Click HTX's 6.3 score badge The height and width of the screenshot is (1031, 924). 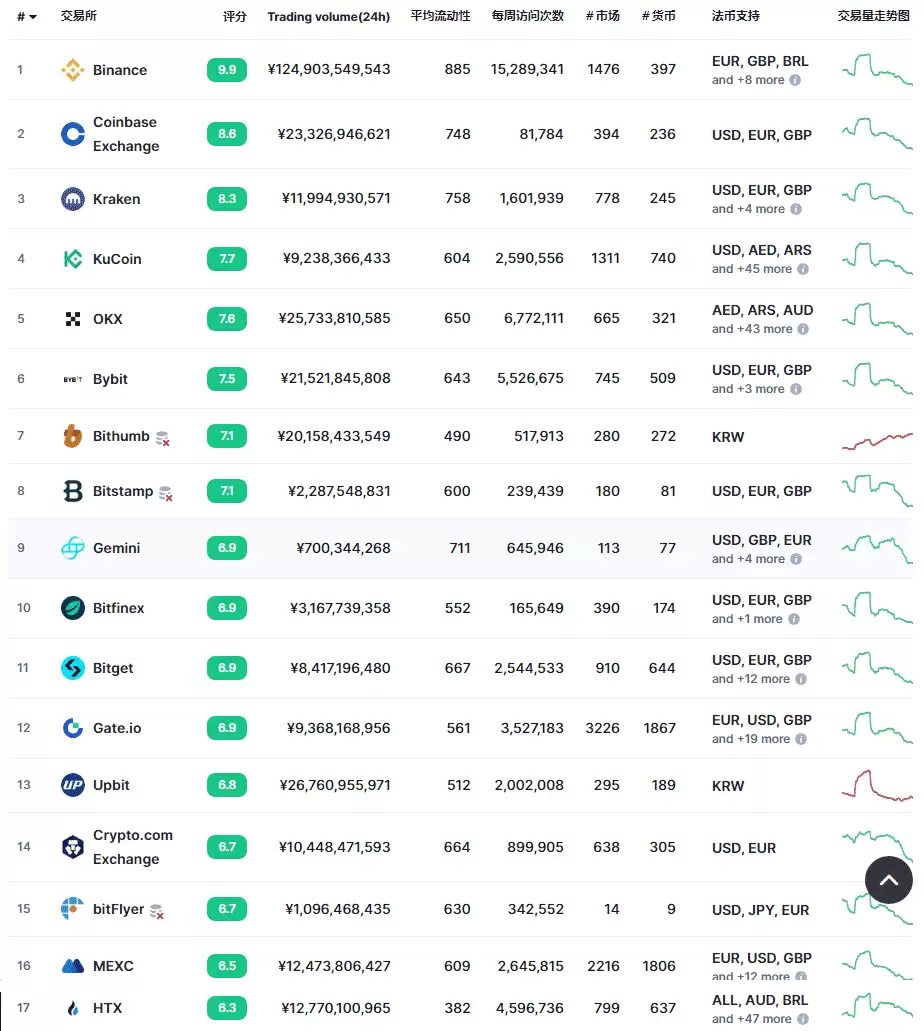point(227,1008)
